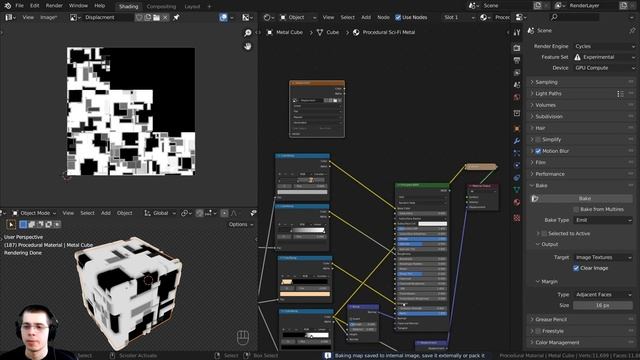The width and height of the screenshot is (640, 360).
Task: Uncheck the Clear Image checkbox
Action: click(576, 268)
